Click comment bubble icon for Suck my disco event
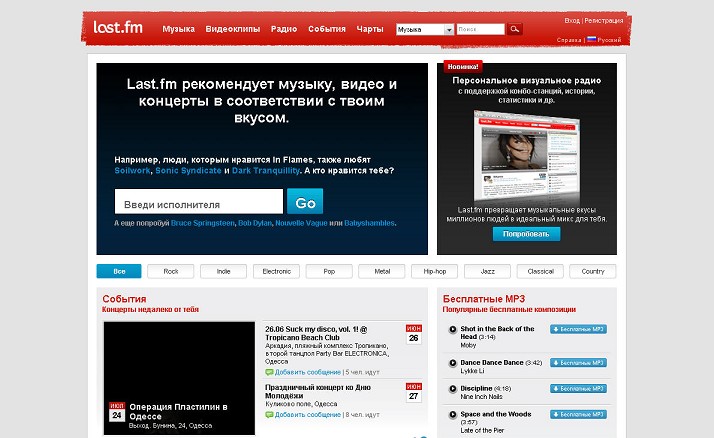Image resolution: width=714 pixels, height=438 pixels. pyautogui.click(x=269, y=372)
